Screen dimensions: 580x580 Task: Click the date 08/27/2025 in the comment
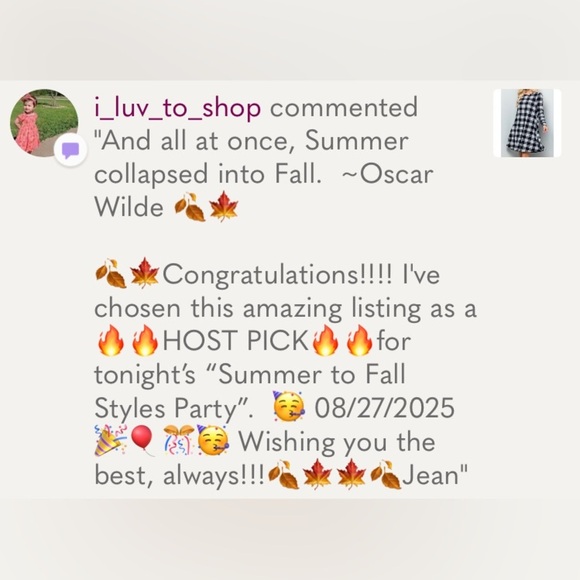coord(385,408)
